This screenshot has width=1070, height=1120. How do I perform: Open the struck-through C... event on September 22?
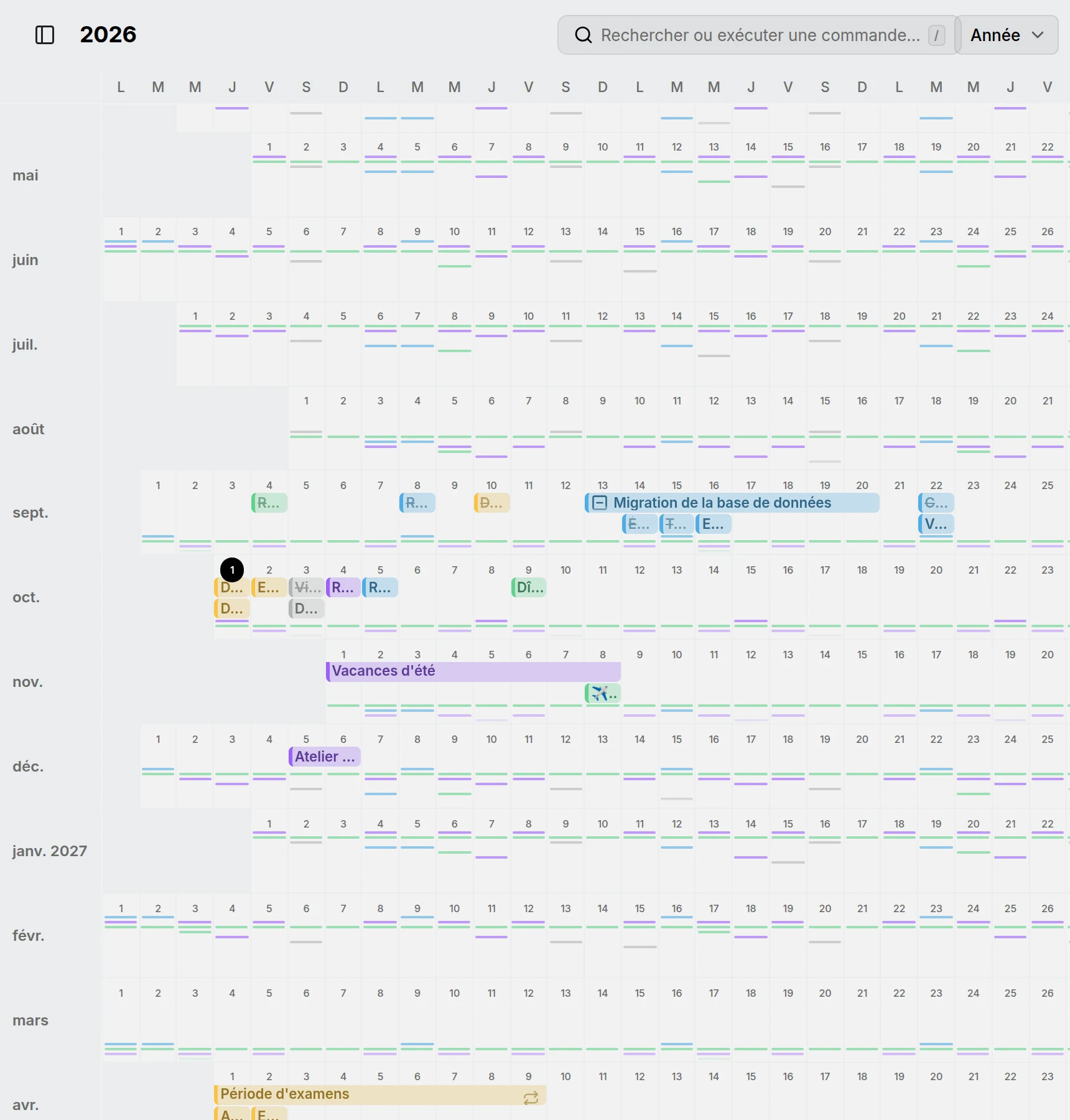[936, 503]
